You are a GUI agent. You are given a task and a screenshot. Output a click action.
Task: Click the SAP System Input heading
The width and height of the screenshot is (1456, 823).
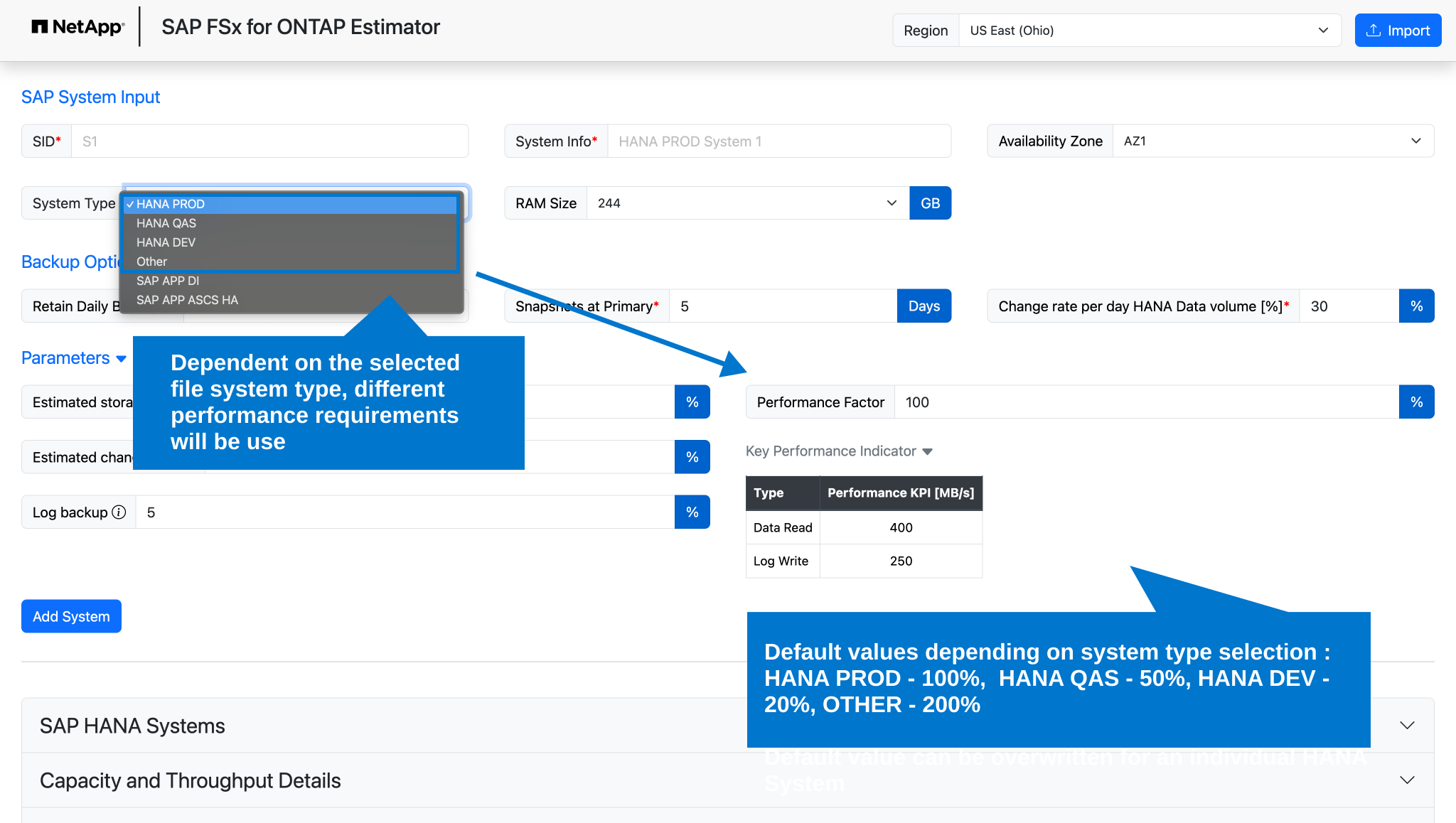(90, 97)
